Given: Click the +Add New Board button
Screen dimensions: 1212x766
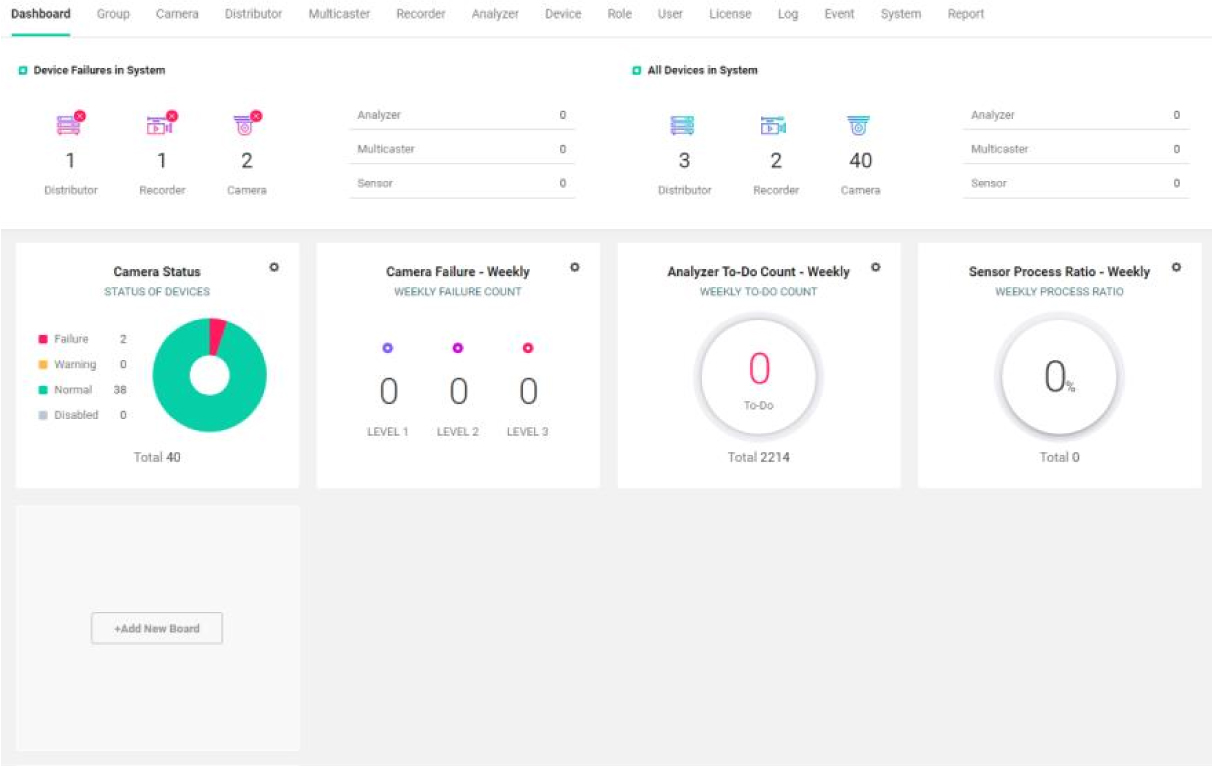Looking at the screenshot, I should click(x=157, y=628).
